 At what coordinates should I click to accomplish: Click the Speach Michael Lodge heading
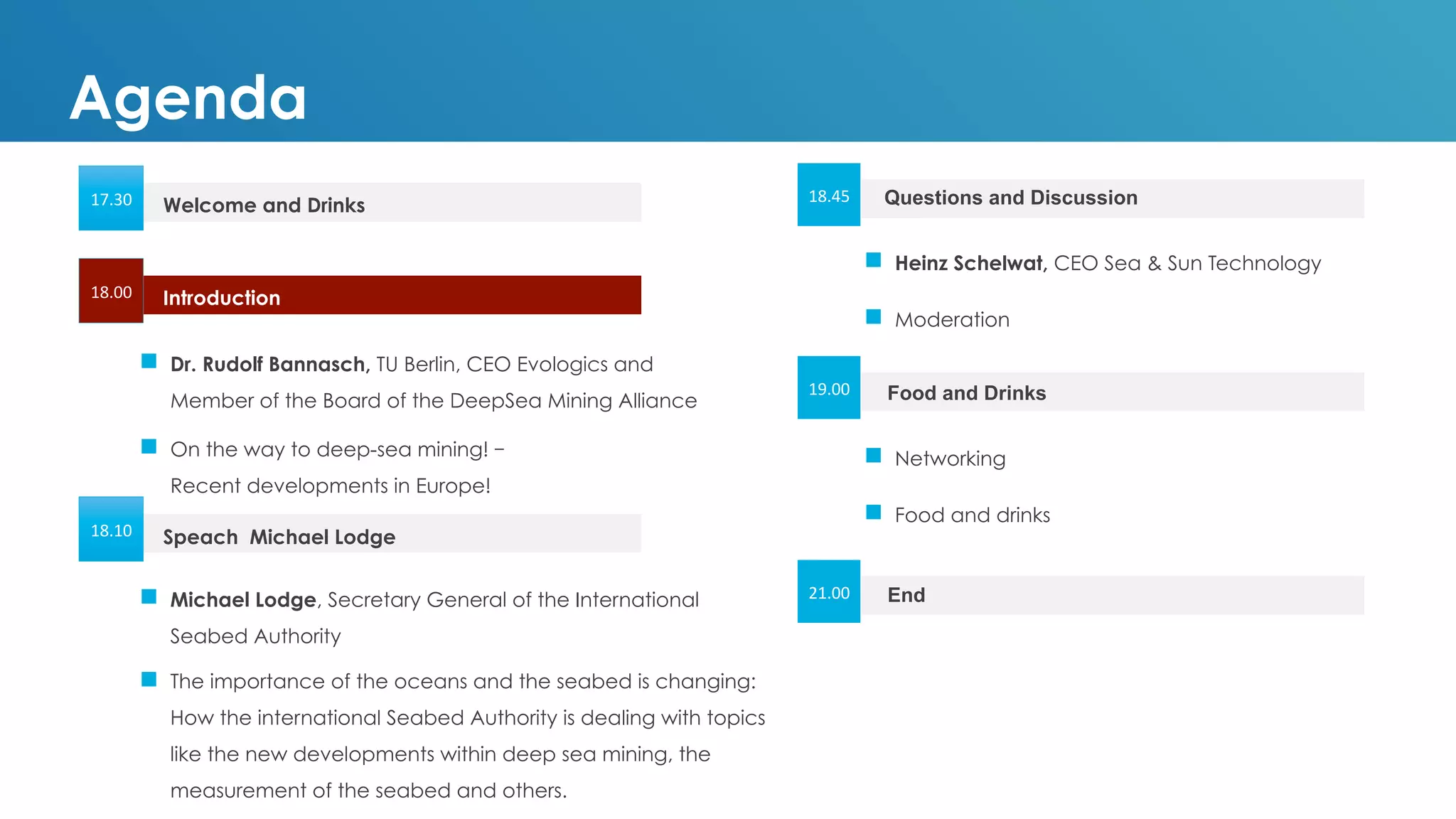coord(279,536)
